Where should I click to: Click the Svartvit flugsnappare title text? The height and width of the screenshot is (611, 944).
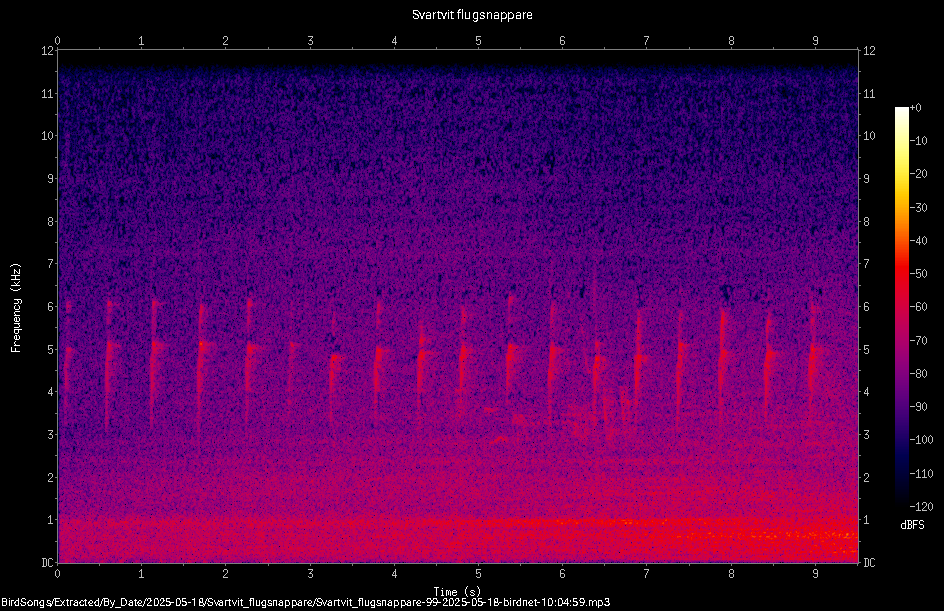pos(472,15)
